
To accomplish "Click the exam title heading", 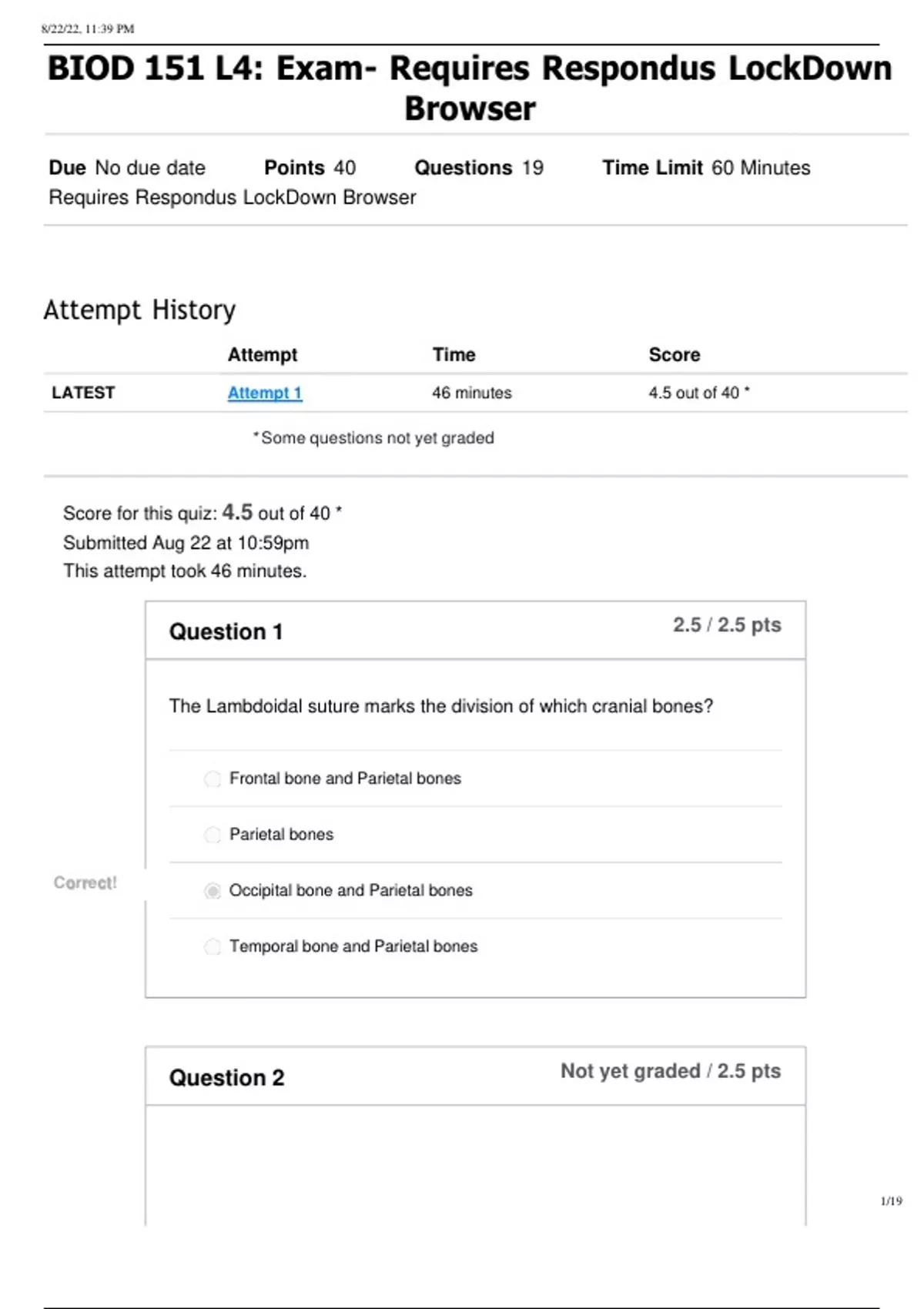I will click(x=469, y=88).
